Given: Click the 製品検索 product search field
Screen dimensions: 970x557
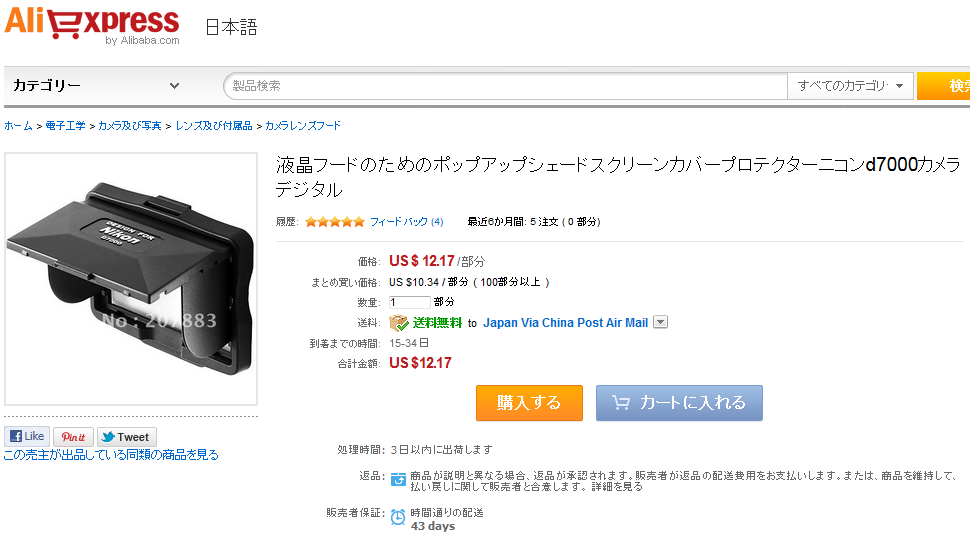Looking at the screenshot, I should [505, 86].
